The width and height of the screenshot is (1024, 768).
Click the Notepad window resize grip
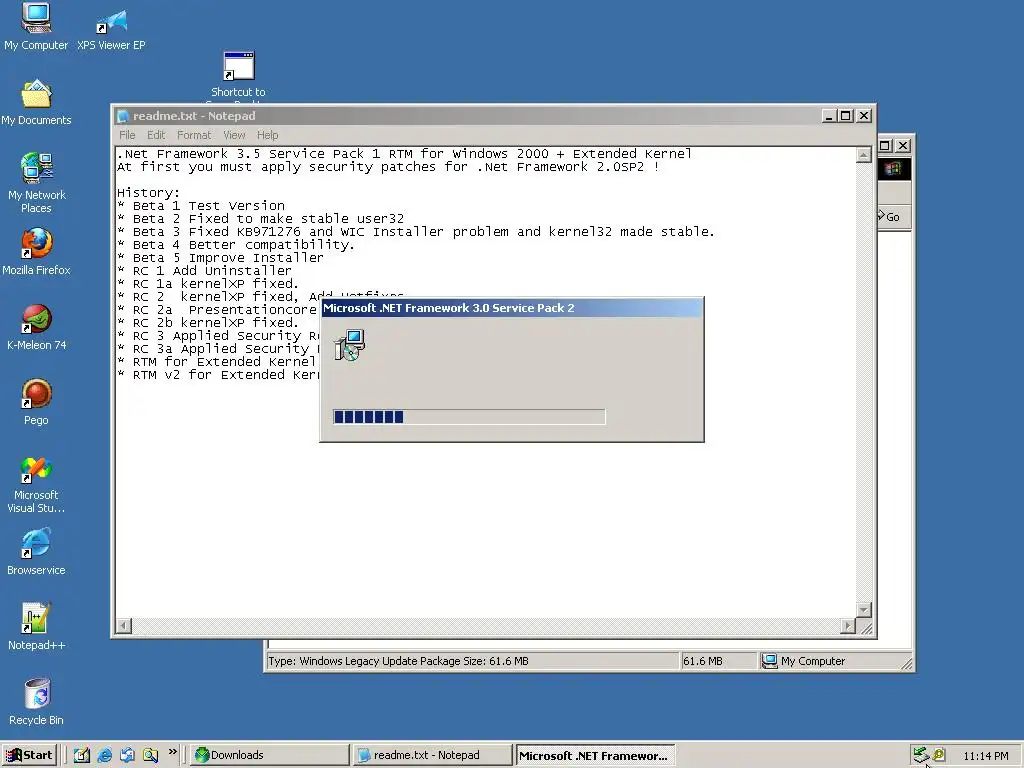pos(867,628)
